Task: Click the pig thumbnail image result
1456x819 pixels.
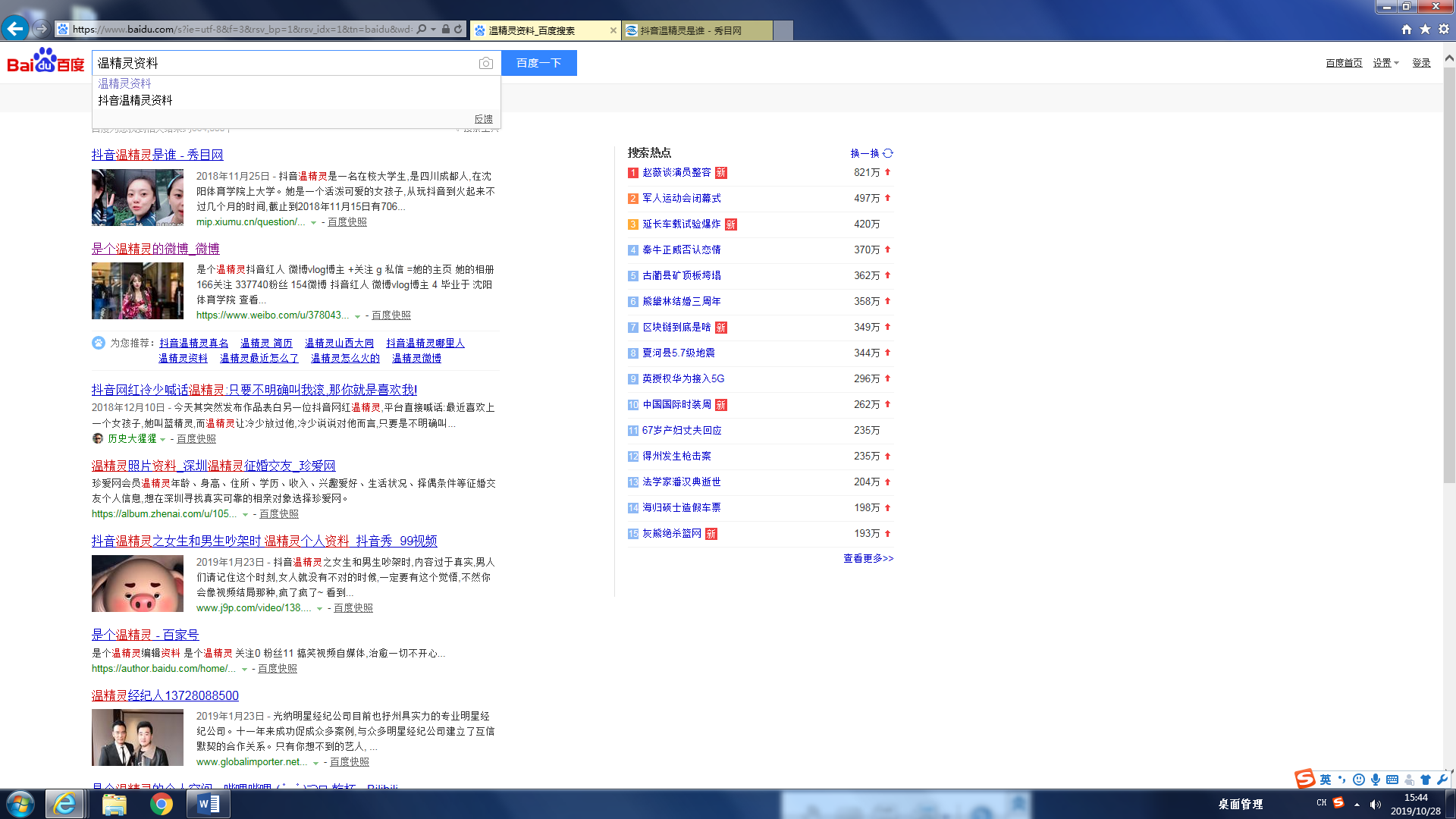Action: (x=137, y=583)
